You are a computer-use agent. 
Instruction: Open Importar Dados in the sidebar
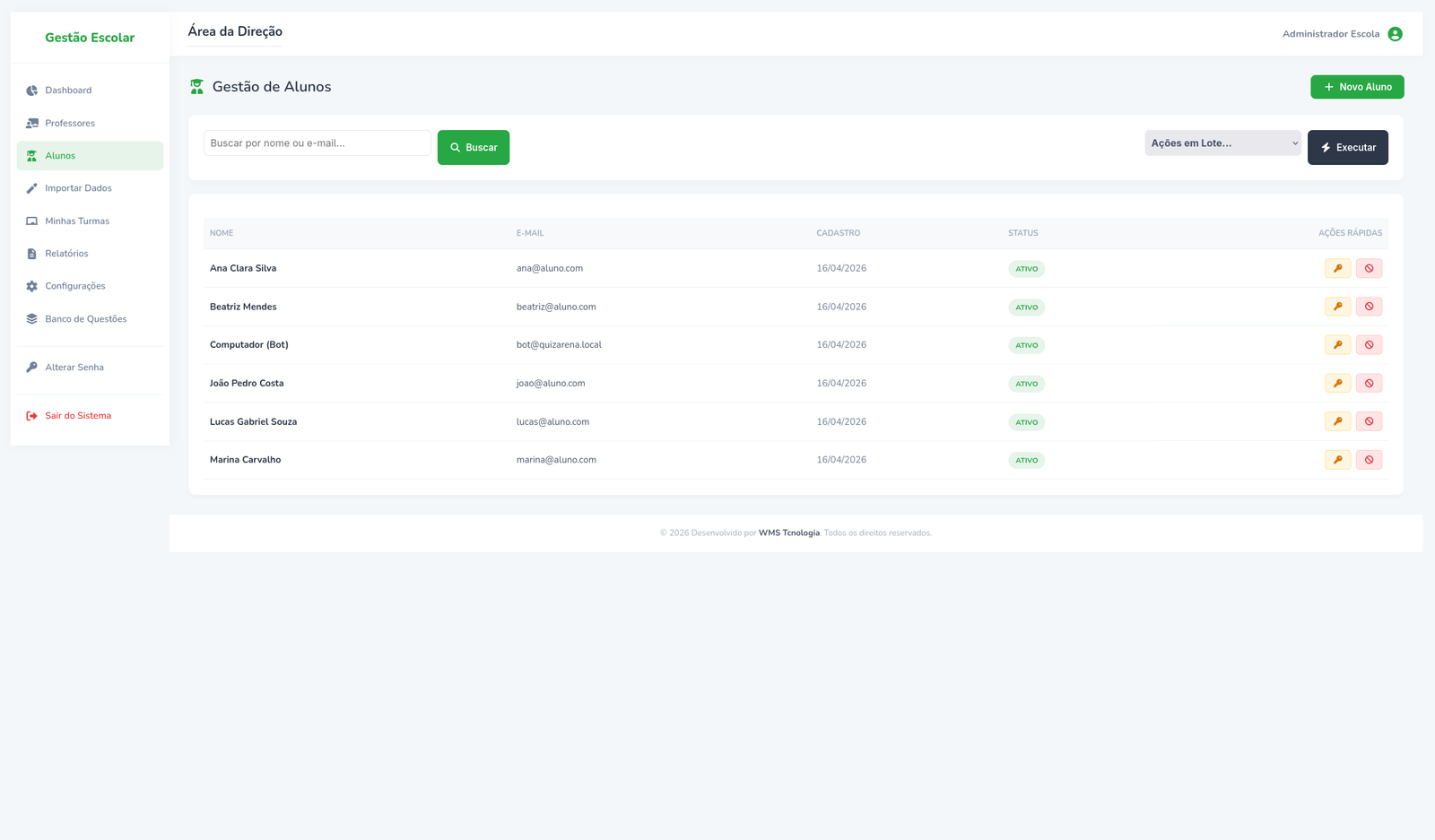point(78,188)
